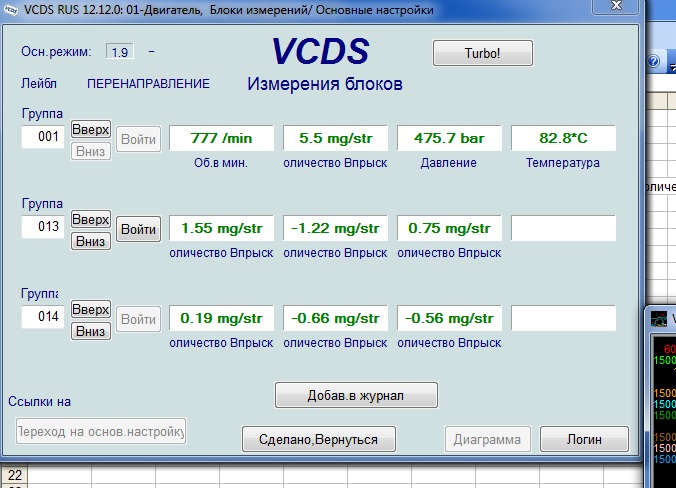Click the blue help icon in background window
This screenshot has height=488, width=676.
pos(654,62)
